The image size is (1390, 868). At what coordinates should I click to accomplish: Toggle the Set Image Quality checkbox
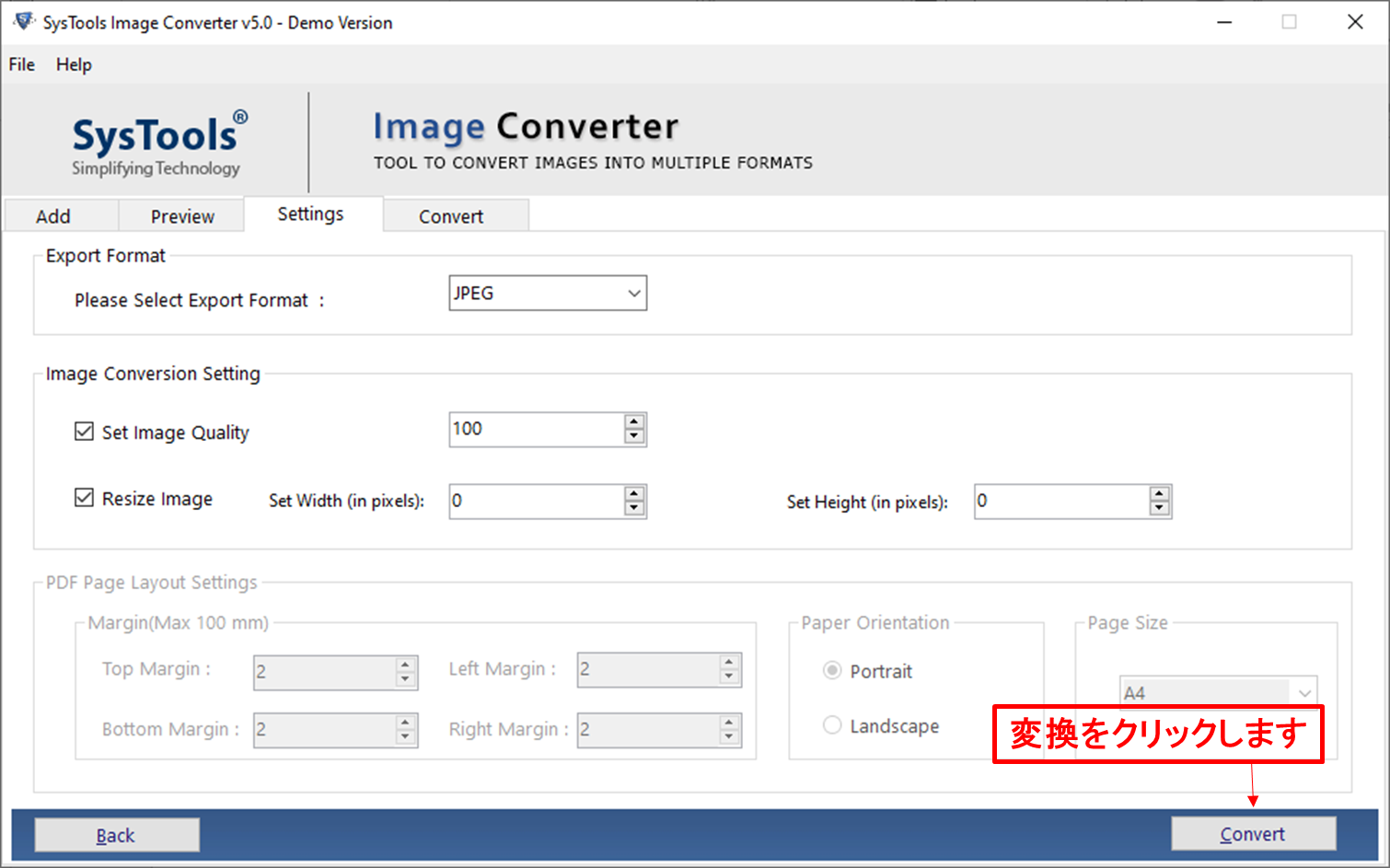click(84, 432)
